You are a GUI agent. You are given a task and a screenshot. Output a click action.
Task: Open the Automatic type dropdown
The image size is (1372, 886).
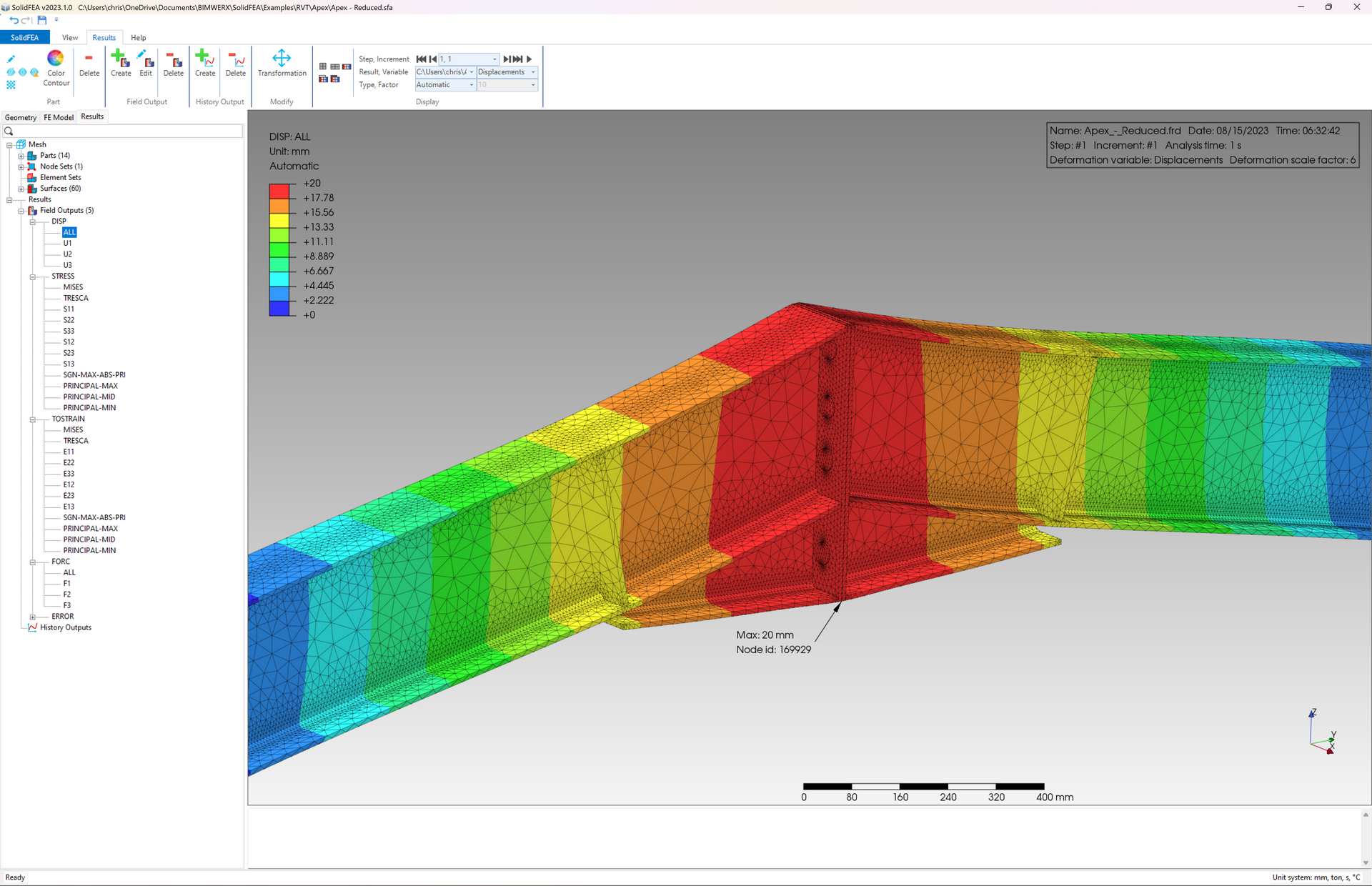click(471, 85)
